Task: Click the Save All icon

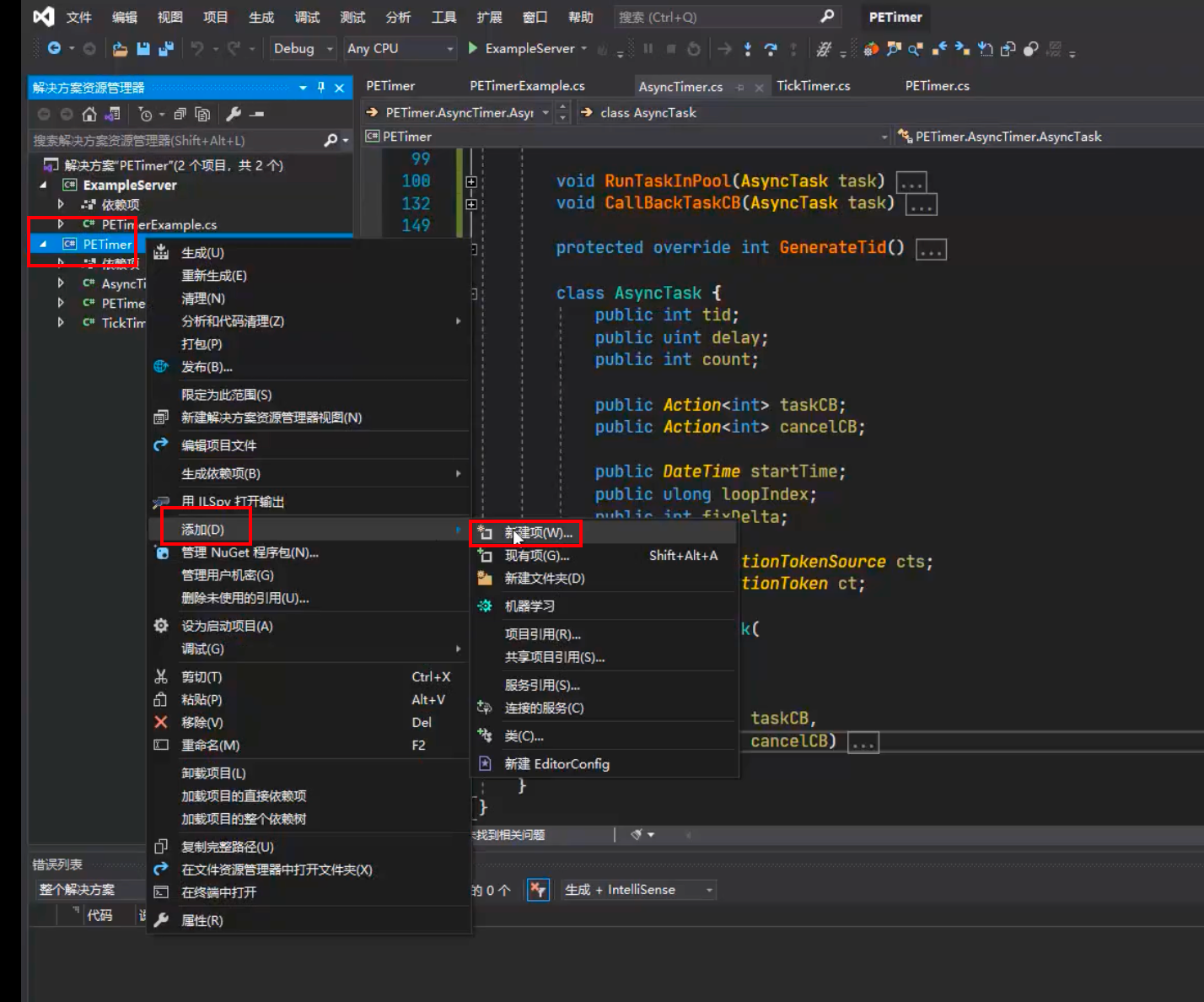Action: click(165, 49)
